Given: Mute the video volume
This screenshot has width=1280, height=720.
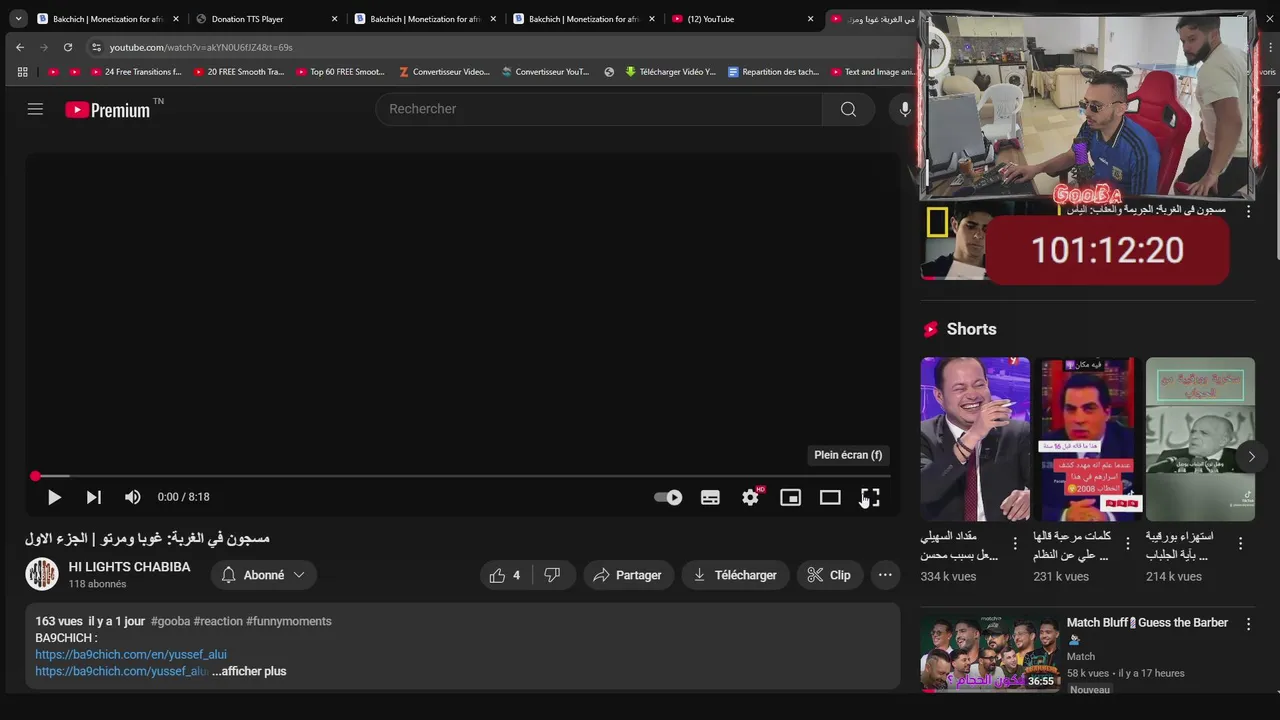Looking at the screenshot, I should (132, 497).
